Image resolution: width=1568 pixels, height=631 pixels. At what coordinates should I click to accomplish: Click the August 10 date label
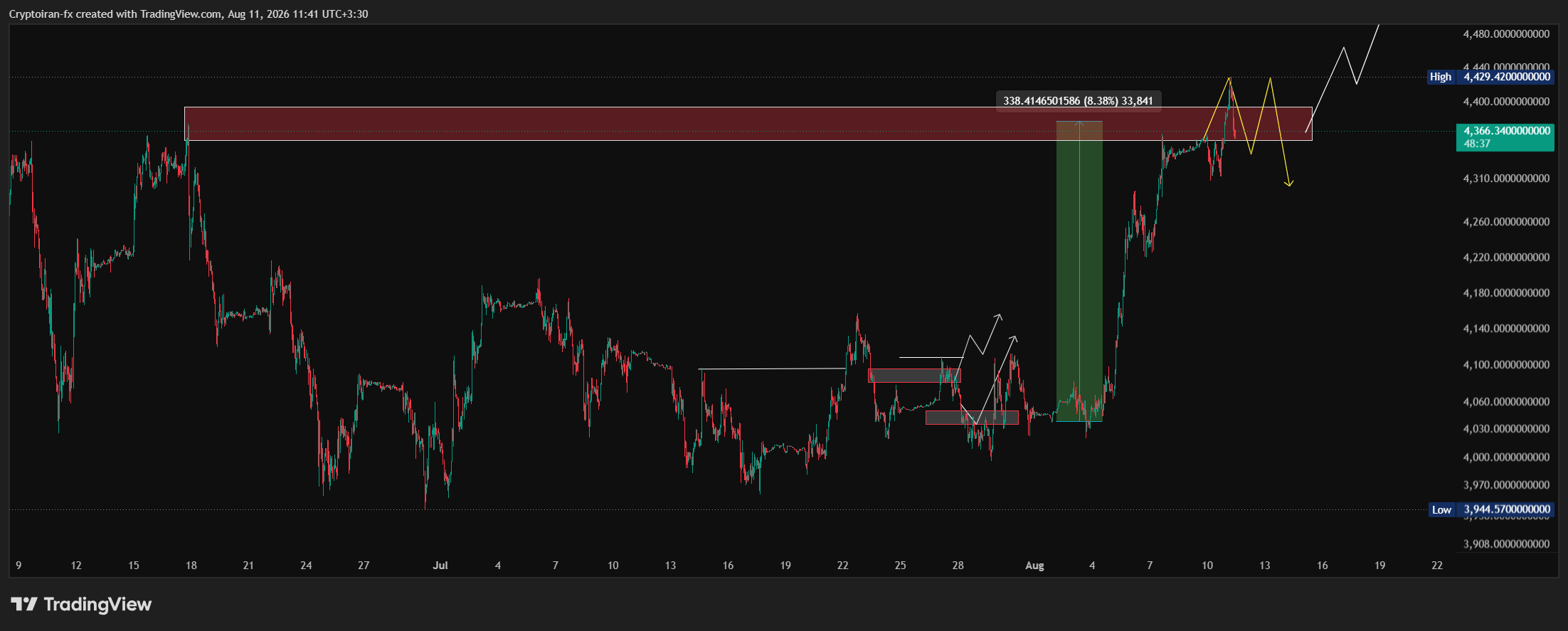(x=1207, y=566)
